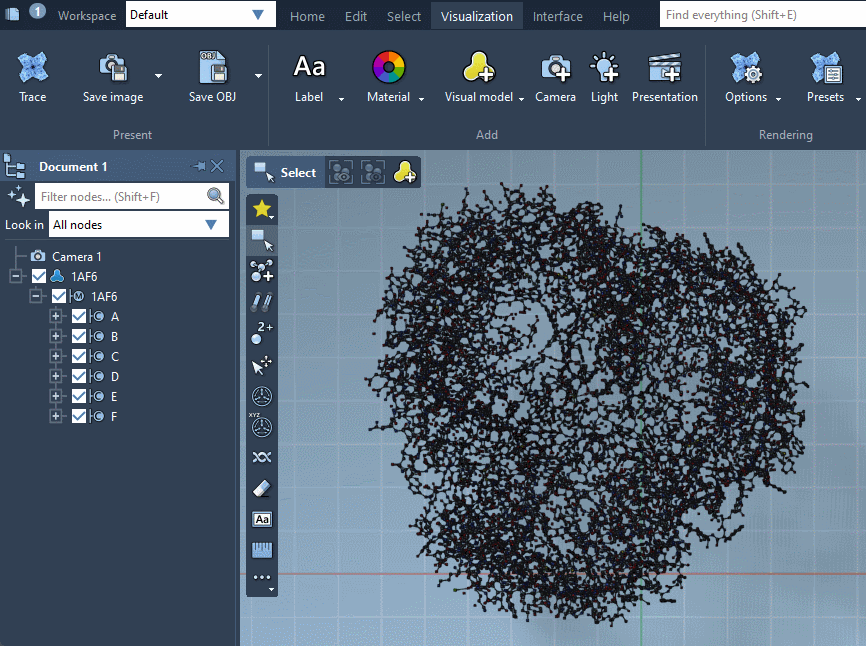Select the xyz translation globe tool
866x646 pixels.
(x=261, y=427)
